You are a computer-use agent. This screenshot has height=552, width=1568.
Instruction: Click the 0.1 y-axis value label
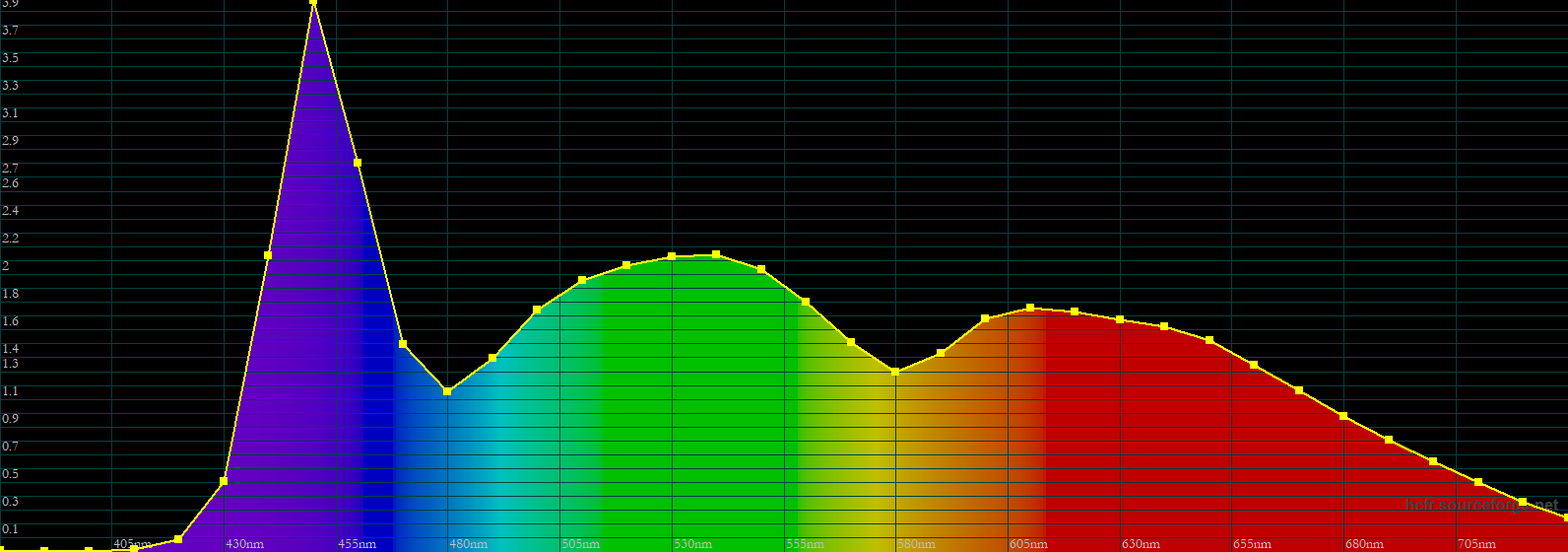[10, 529]
